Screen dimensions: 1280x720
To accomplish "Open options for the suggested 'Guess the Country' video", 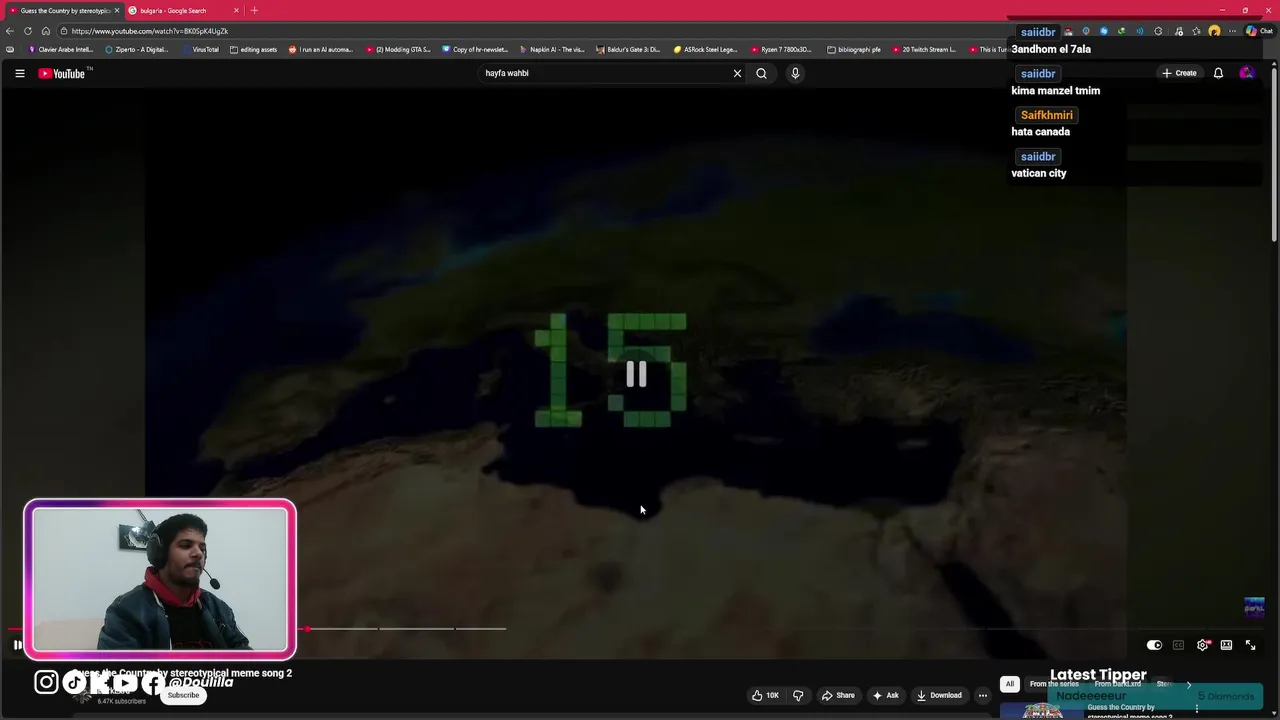I will pos(1197,709).
